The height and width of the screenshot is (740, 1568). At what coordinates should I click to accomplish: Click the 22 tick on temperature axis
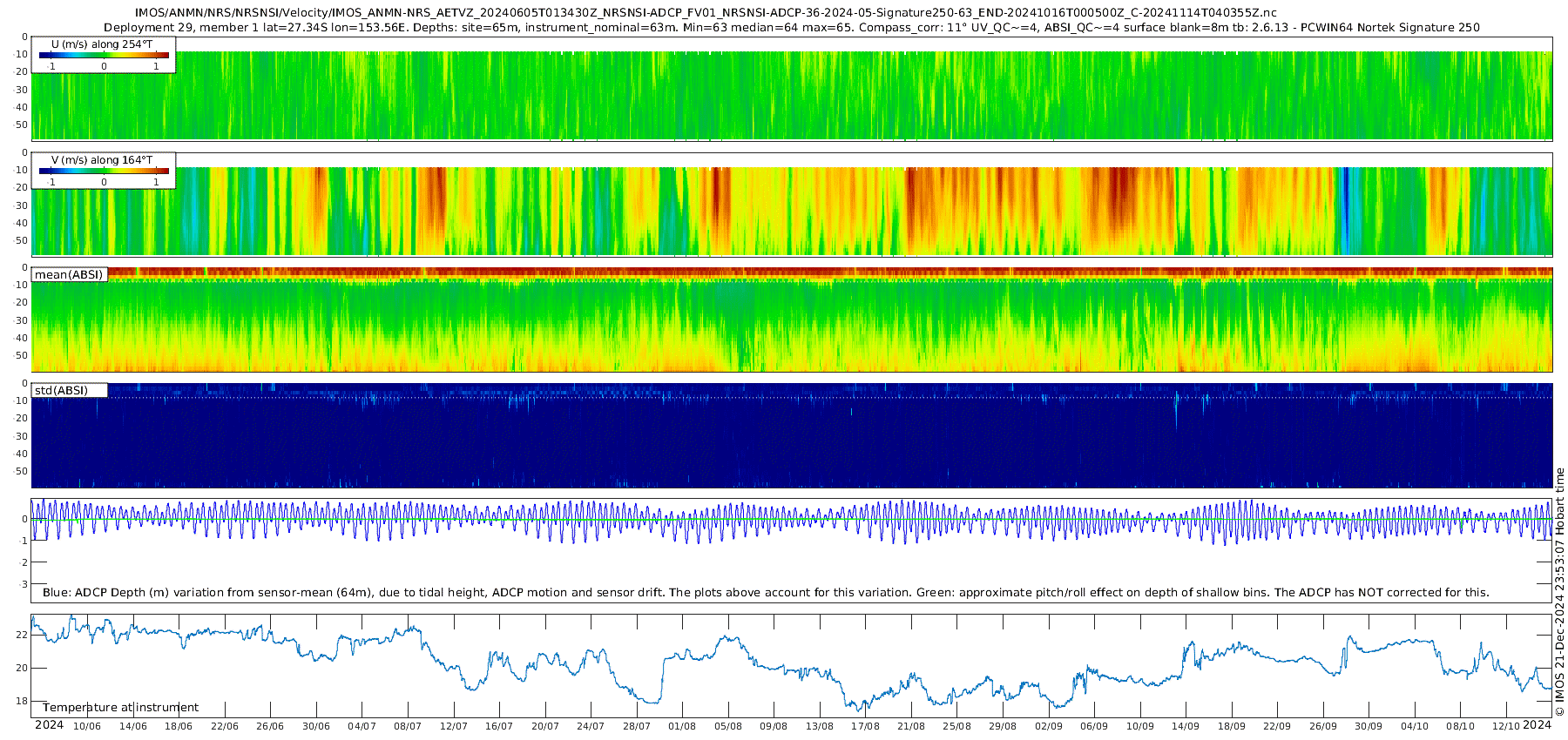pyautogui.click(x=22, y=636)
